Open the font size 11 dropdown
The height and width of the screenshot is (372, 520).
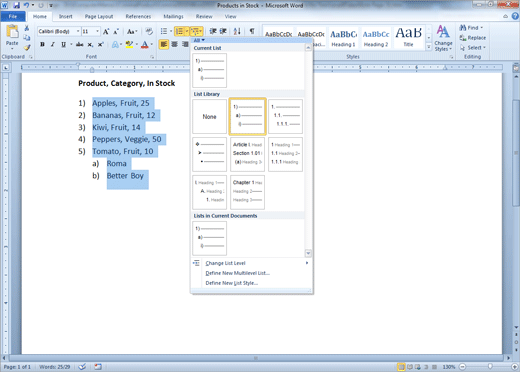97,31
